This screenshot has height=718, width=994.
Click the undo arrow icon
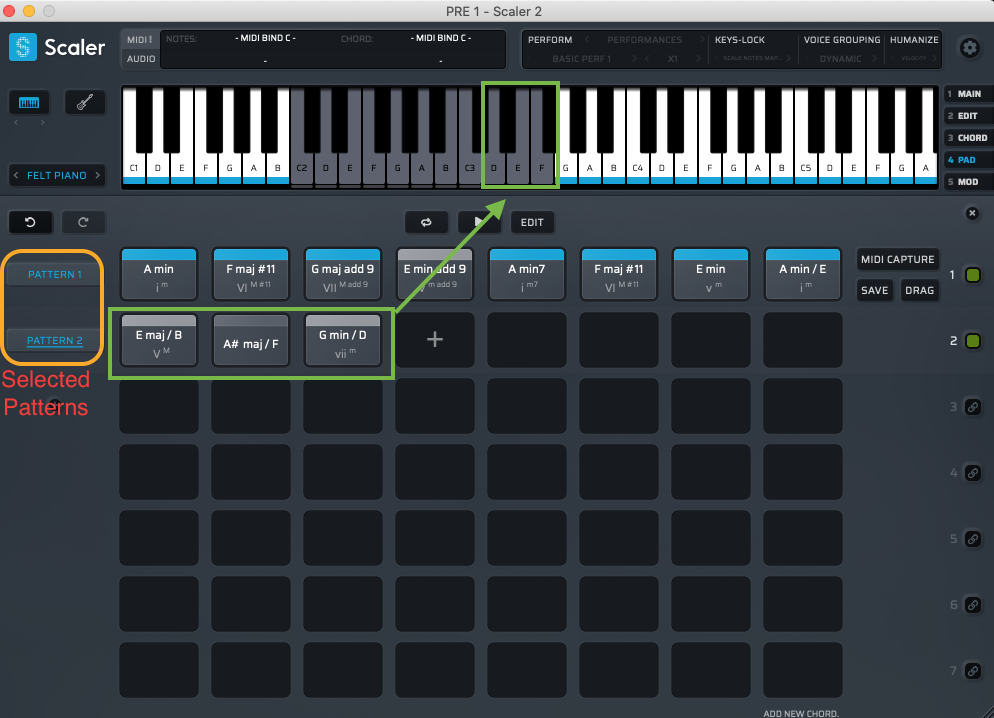[30, 222]
